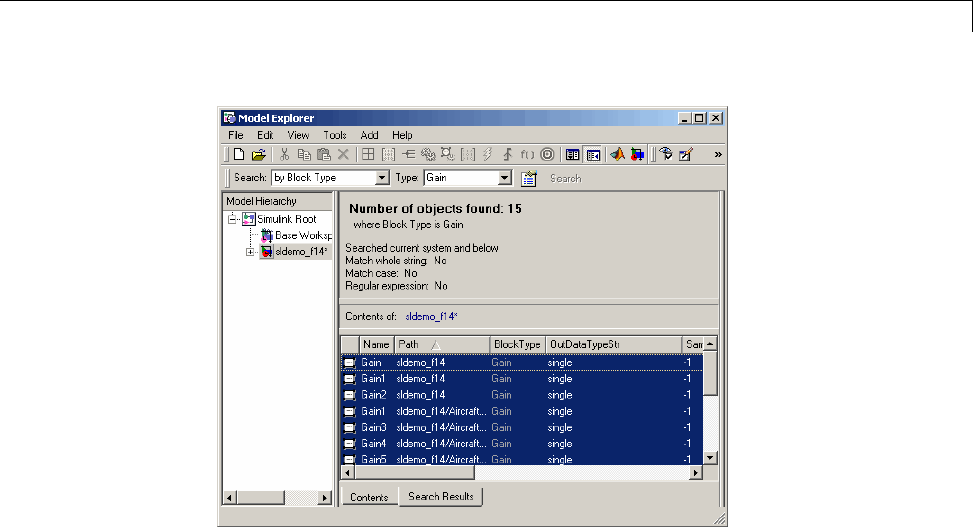
Task: Click the concentric circles target icon
Action: click(x=547, y=155)
